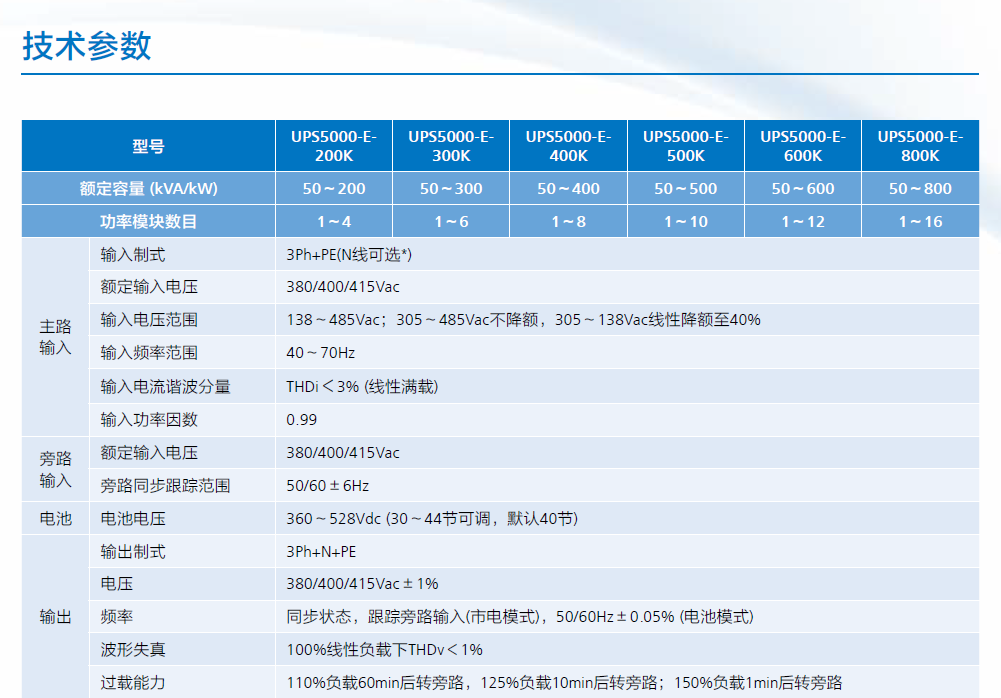Select the 3Ph+PE(N线可选*) value
Image resolution: width=1001 pixels, height=698 pixels.
[349, 255]
